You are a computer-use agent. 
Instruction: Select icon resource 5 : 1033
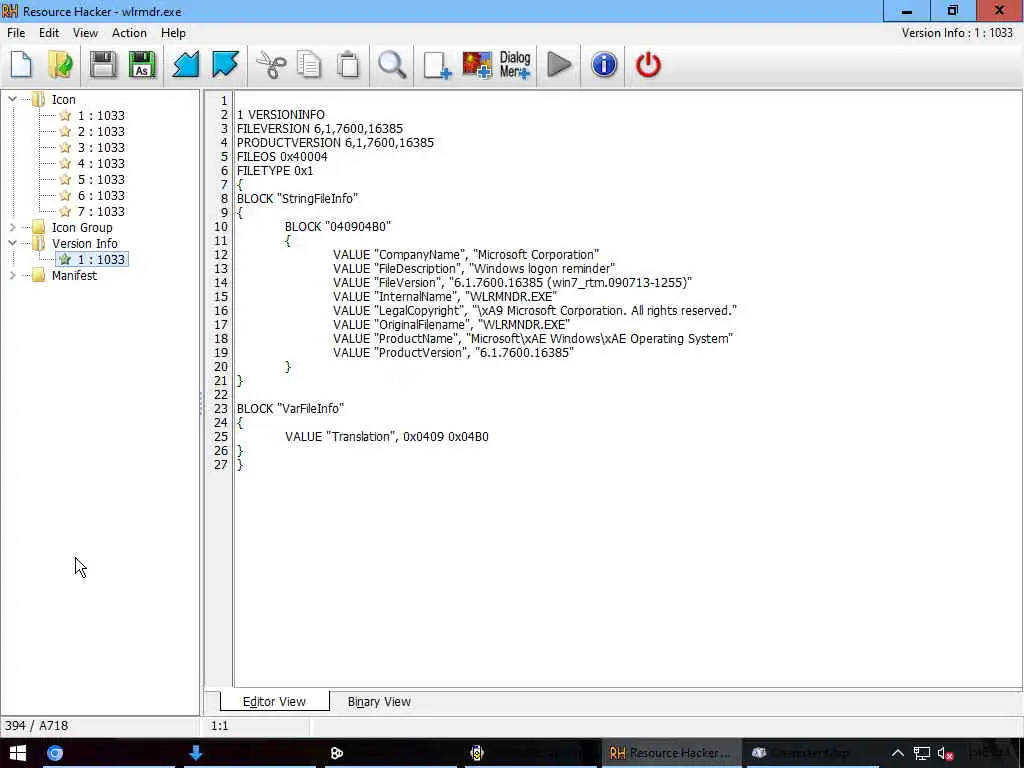point(101,180)
